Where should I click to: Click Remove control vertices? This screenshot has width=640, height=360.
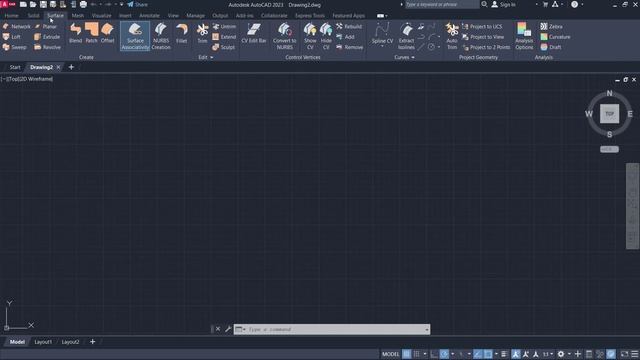pyautogui.click(x=350, y=47)
